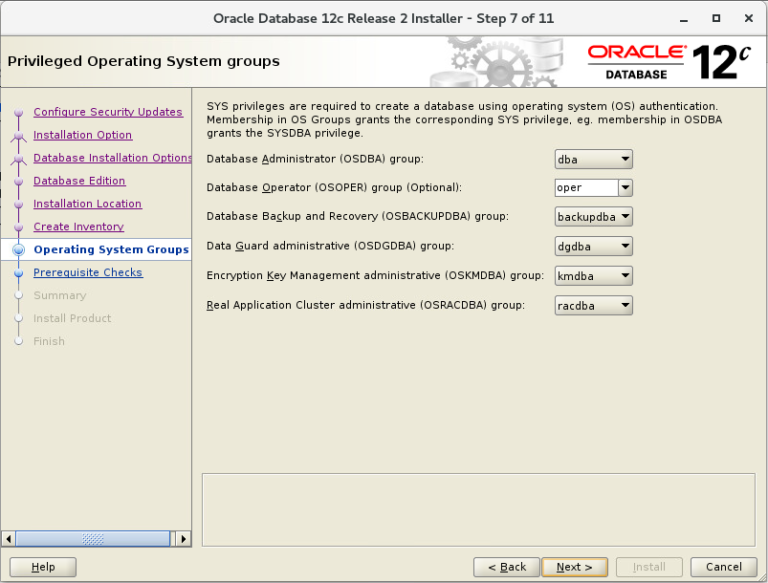Click the Database Administrator (OSDBA) group label
Viewport: 768px width, 583px height.
(x=315, y=159)
